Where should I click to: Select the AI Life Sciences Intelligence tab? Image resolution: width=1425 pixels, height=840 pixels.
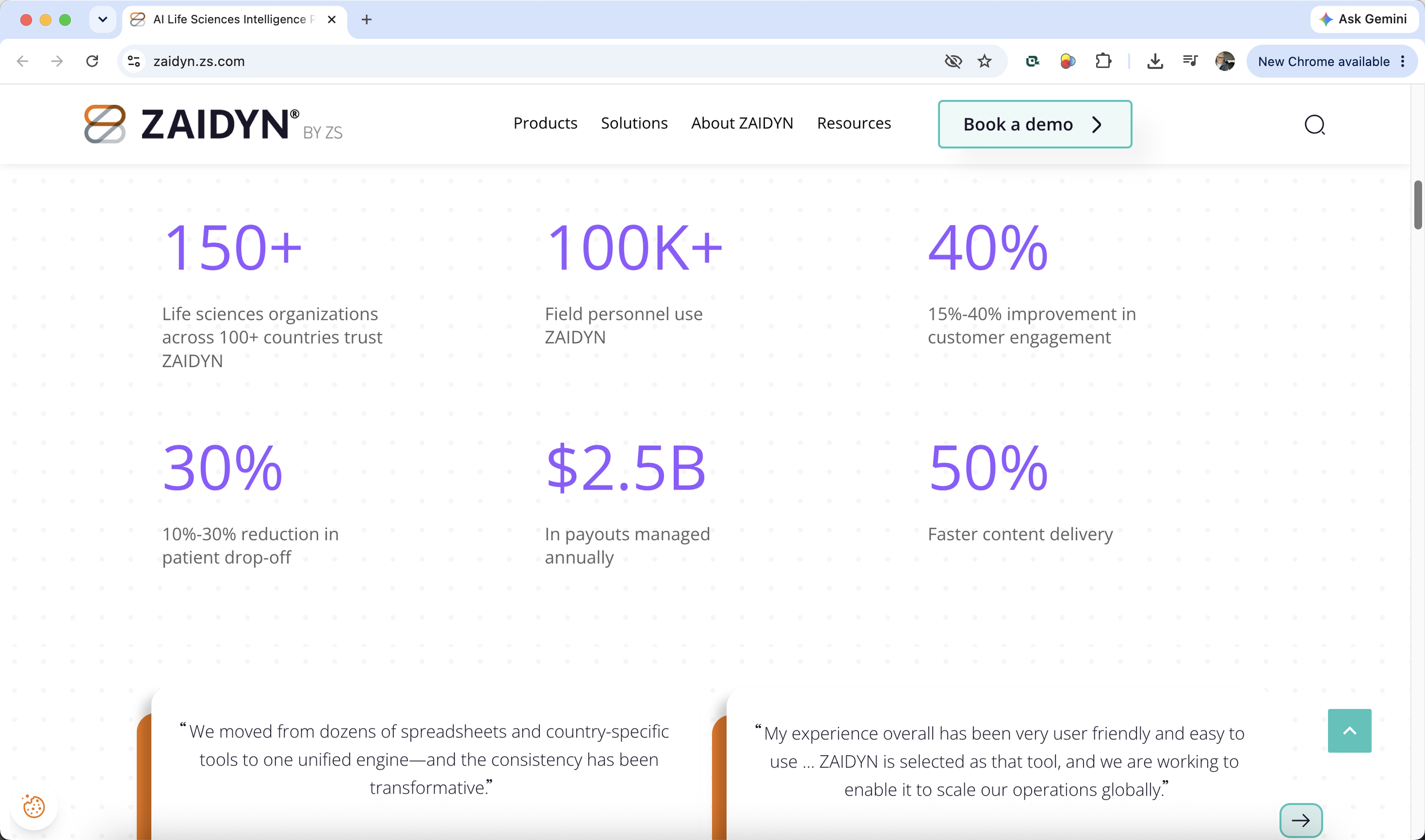pos(234,19)
